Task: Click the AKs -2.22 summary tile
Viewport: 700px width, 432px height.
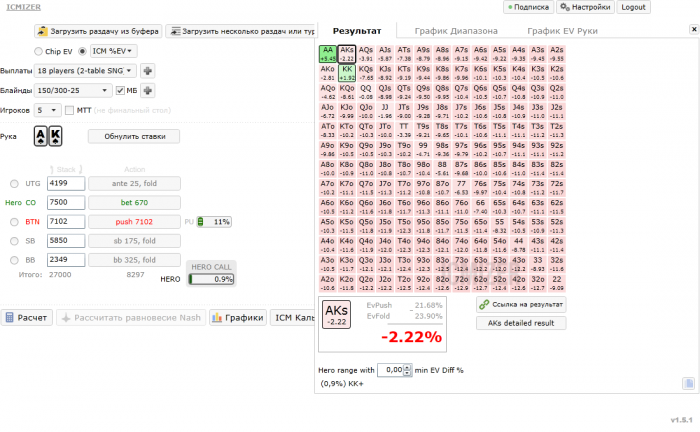Action: click(336, 314)
